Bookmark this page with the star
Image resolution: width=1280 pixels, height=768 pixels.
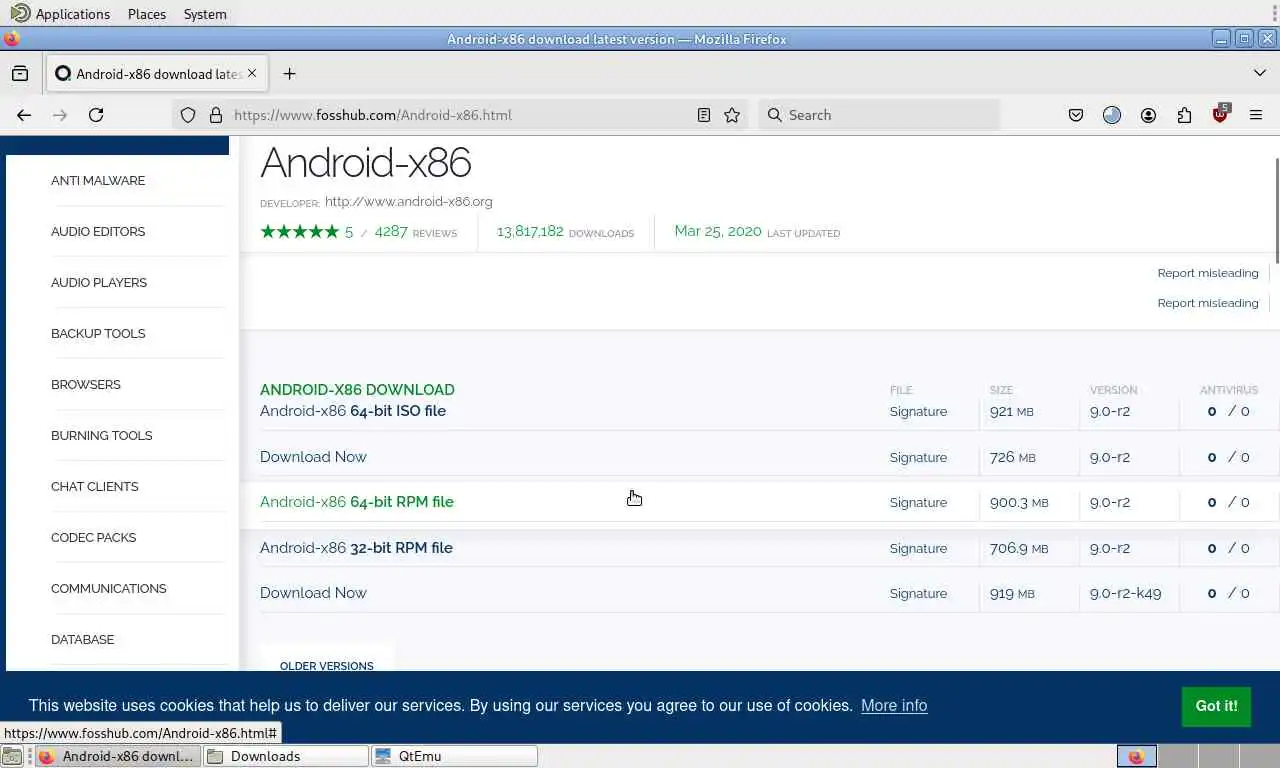pyautogui.click(x=732, y=115)
